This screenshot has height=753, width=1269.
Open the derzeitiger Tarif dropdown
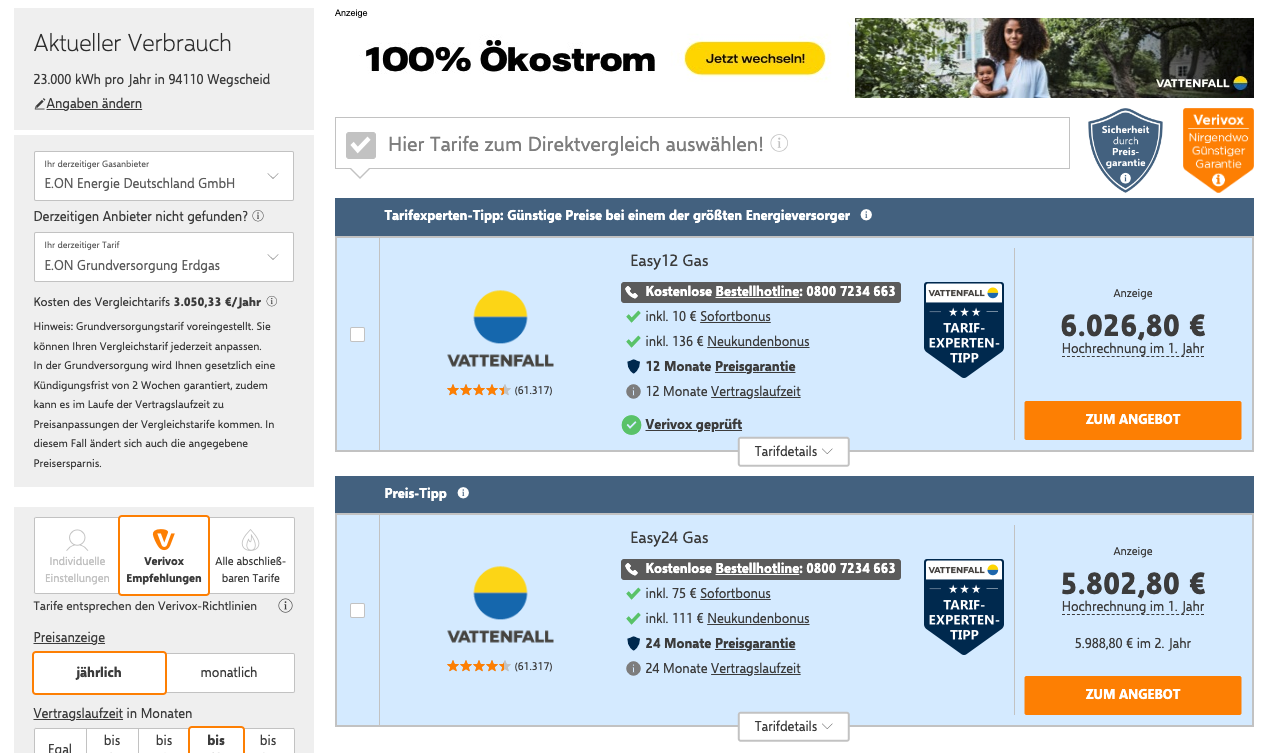pos(164,257)
